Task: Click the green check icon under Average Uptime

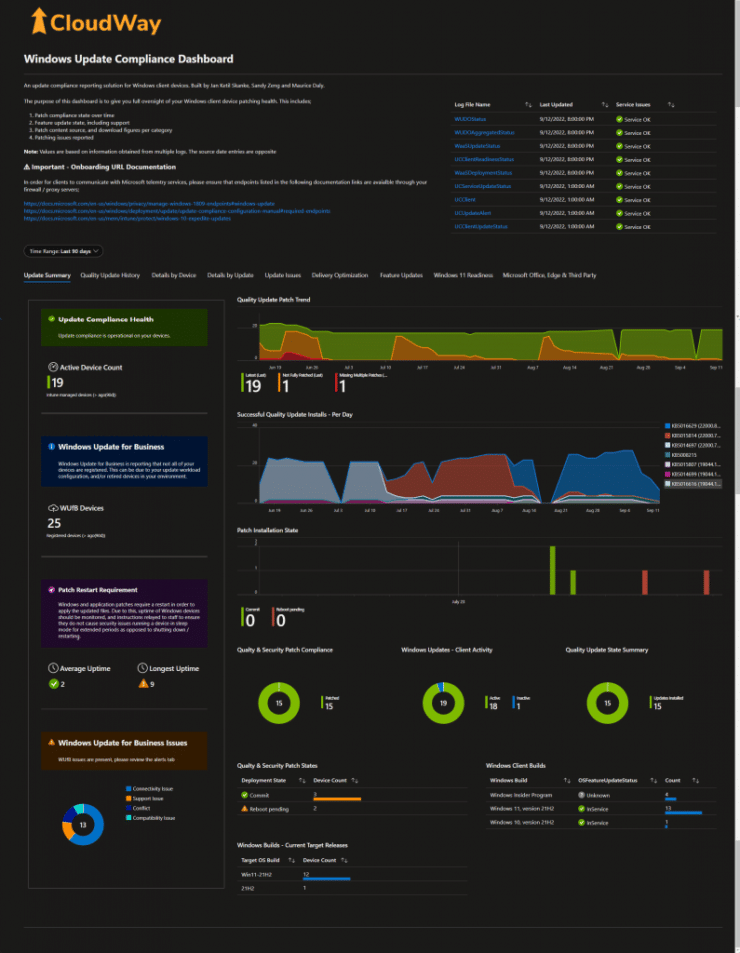Action: coord(53,684)
